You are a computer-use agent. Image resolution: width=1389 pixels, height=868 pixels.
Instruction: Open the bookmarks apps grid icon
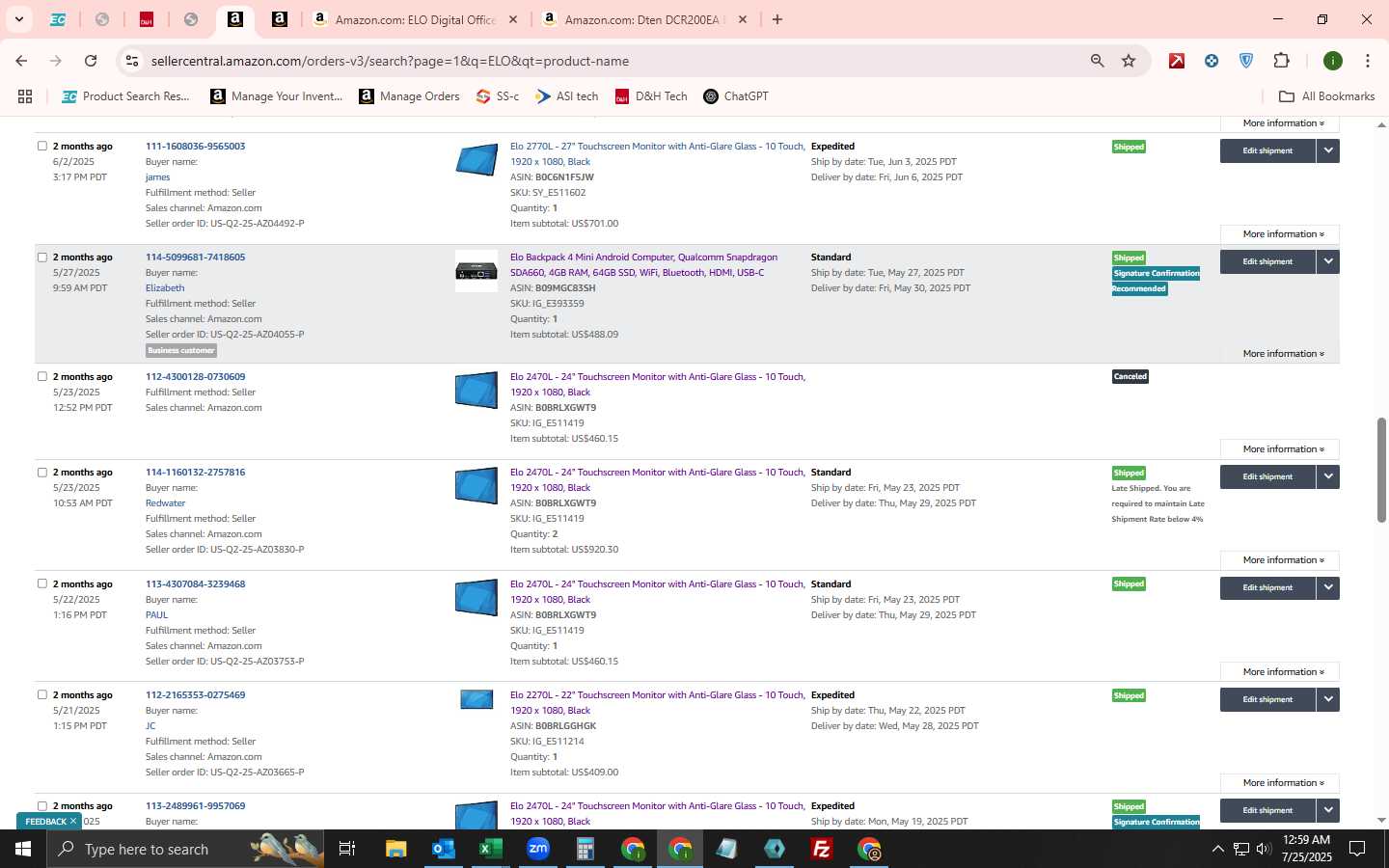point(25,96)
